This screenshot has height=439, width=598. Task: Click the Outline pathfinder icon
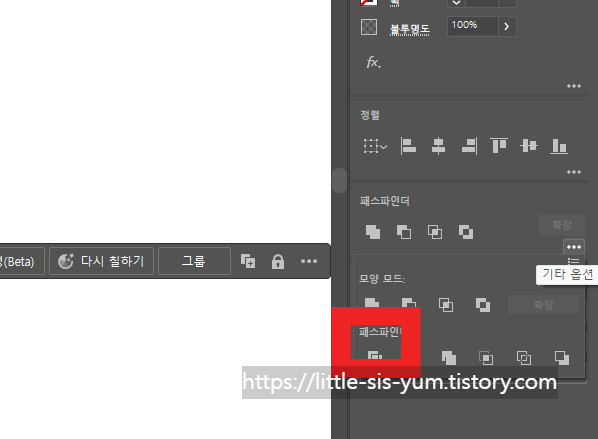(524, 358)
